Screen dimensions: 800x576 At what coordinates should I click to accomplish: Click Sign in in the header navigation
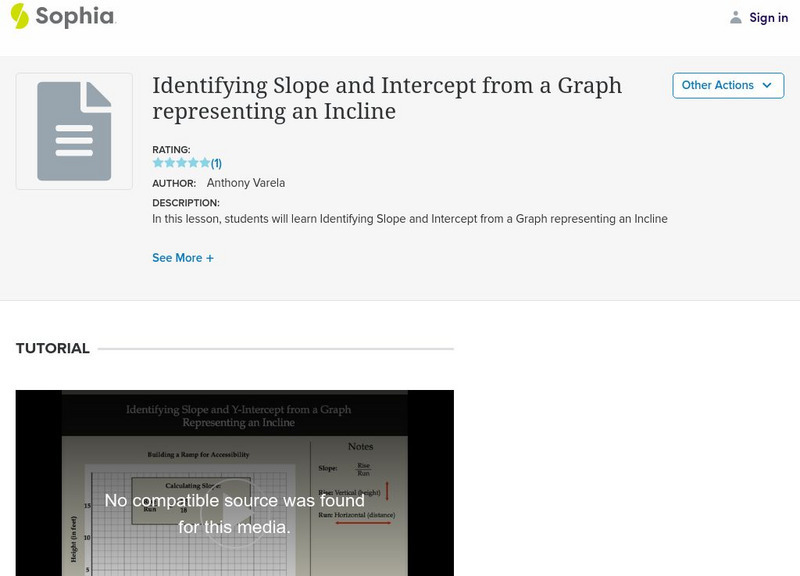tap(767, 17)
